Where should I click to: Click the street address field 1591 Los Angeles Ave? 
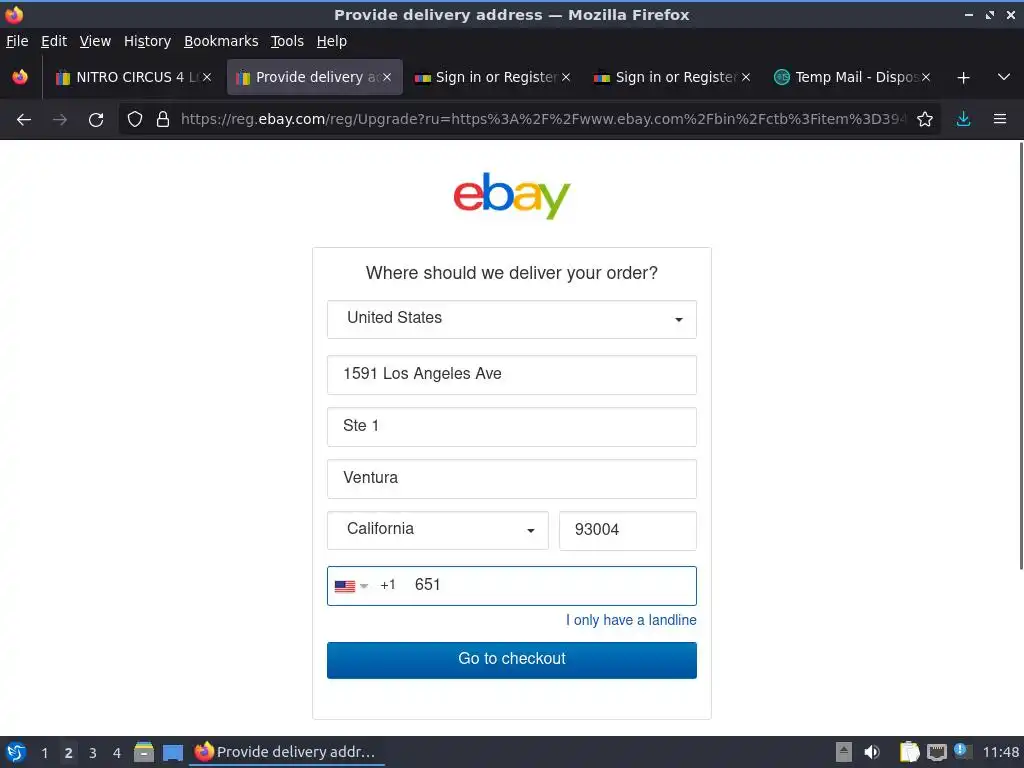pos(512,375)
